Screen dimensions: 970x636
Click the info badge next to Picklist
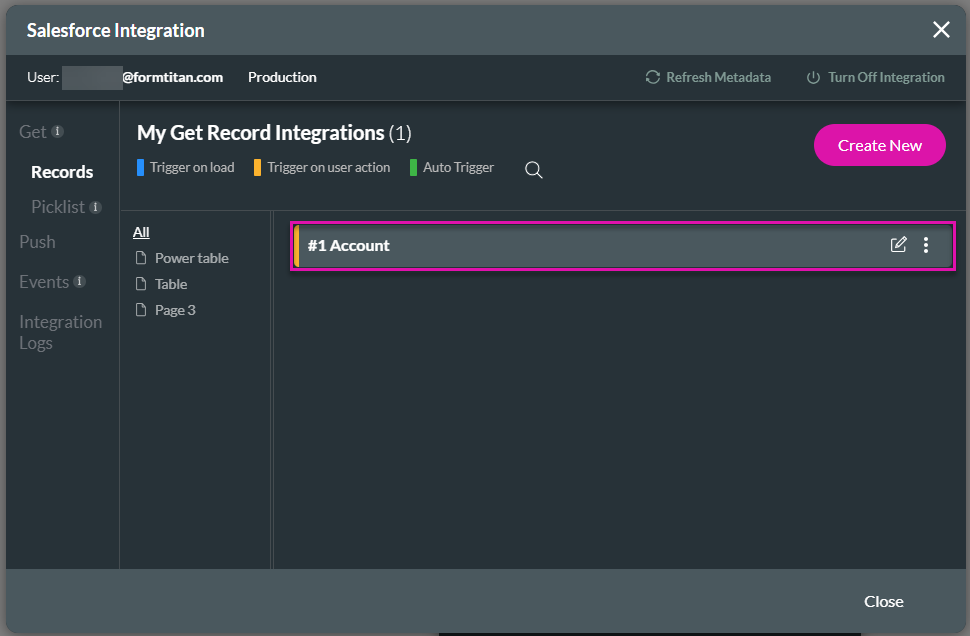[x=93, y=206]
